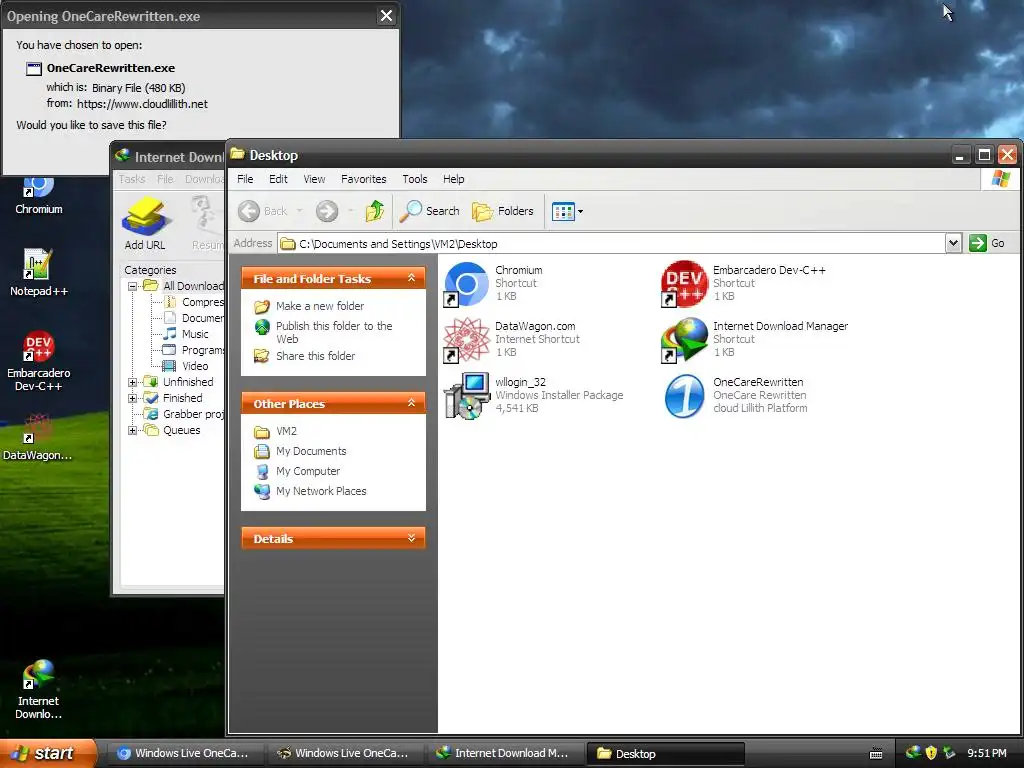Click Publish this folder to the Web
Image resolution: width=1024 pixels, height=768 pixels.
pos(323,332)
